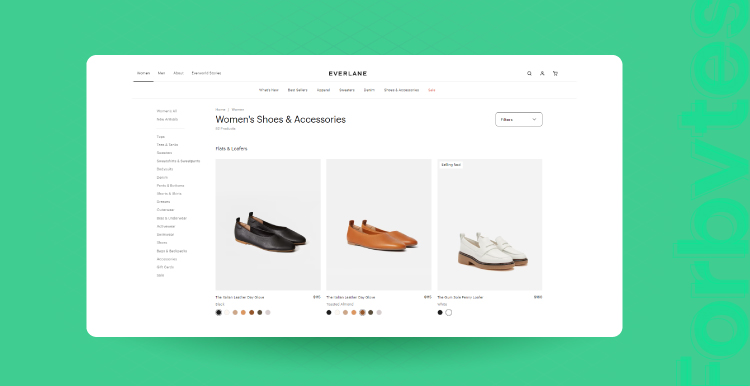750x386 pixels.
Task: Open Women's All sidebar link
Action: (167, 111)
